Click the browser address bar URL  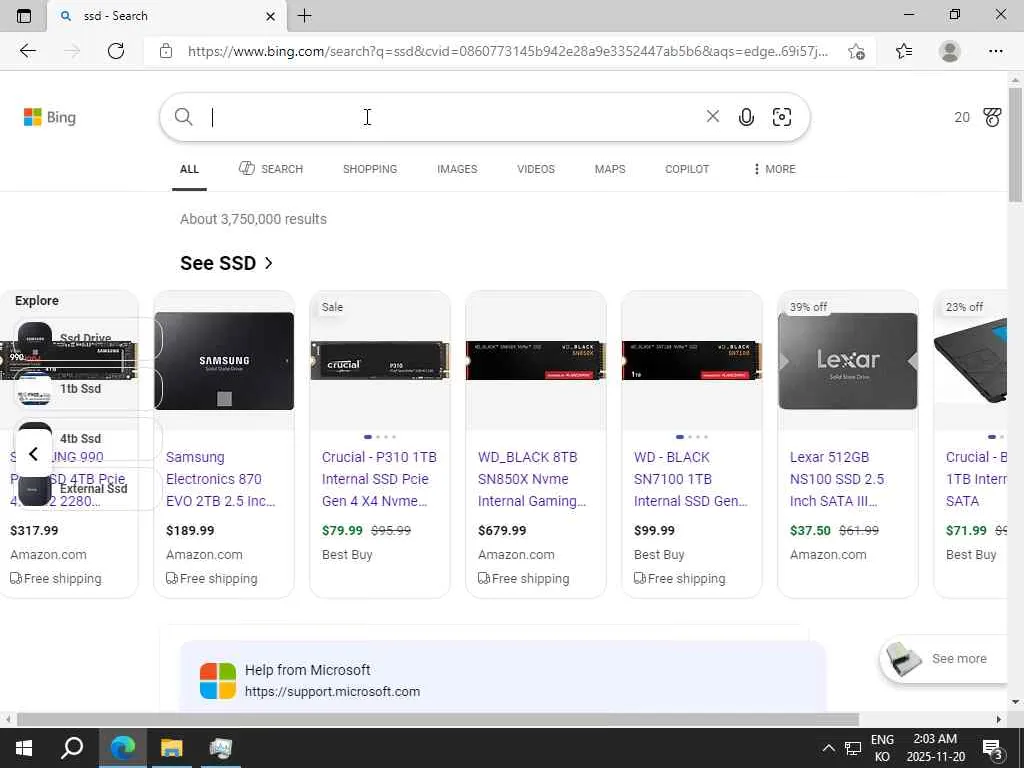[507, 51]
